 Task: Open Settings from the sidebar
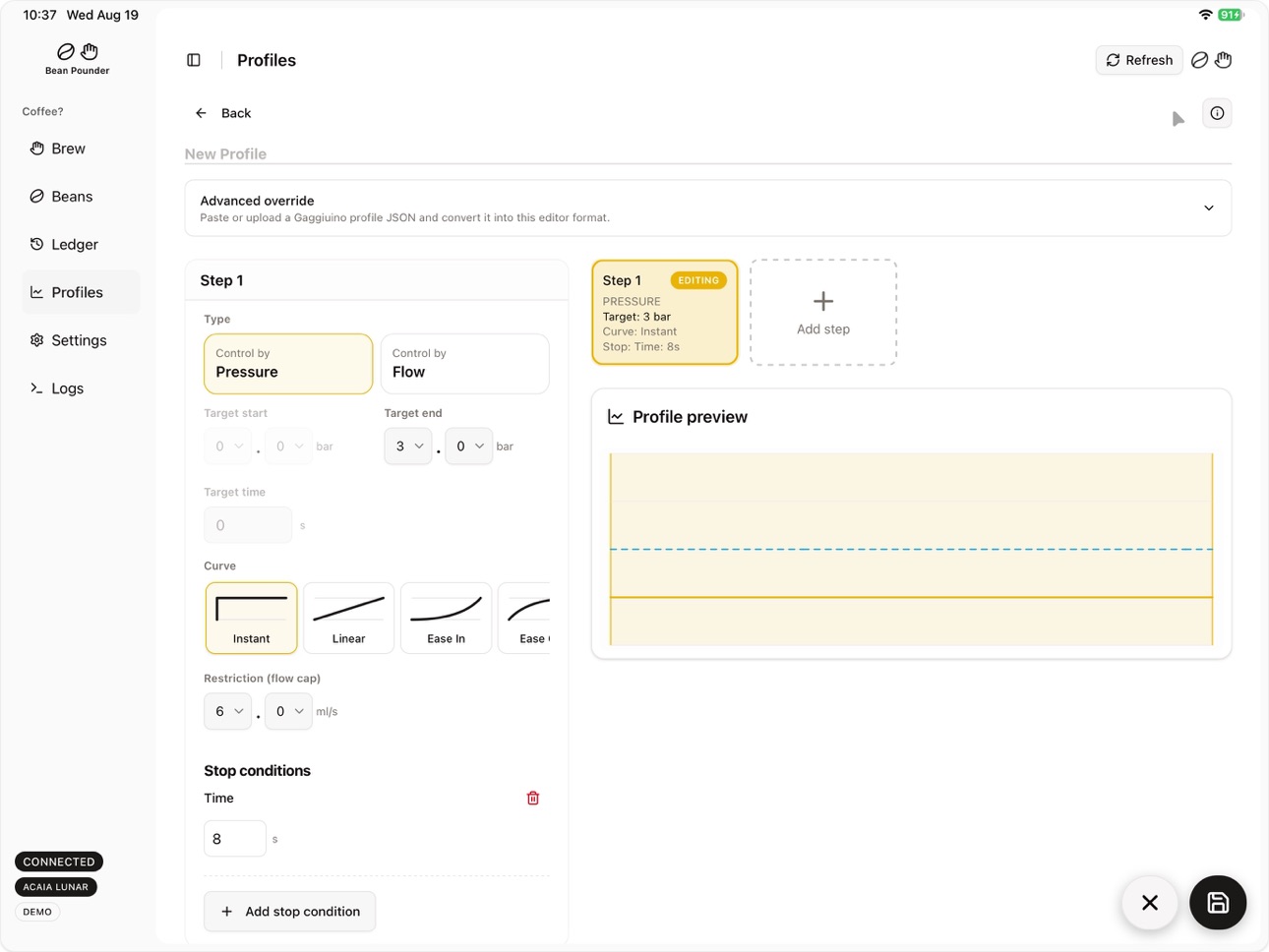(81, 340)
